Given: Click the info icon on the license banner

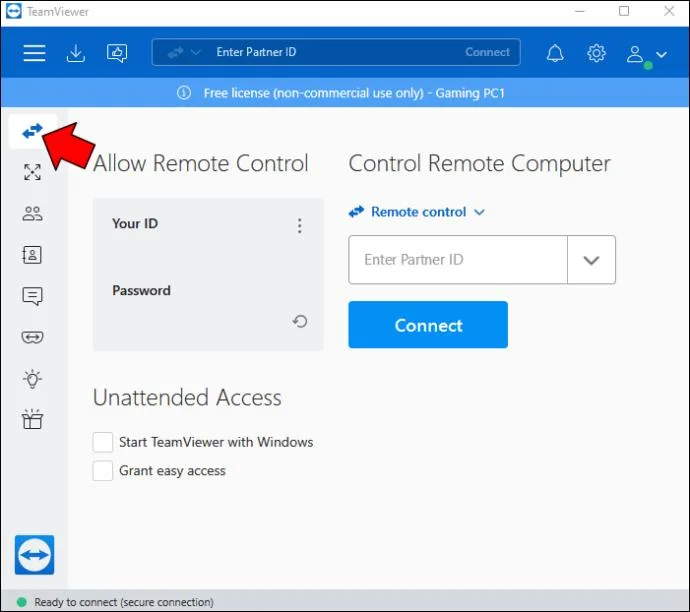Looking at the screenshot, I should click(184, 93).
